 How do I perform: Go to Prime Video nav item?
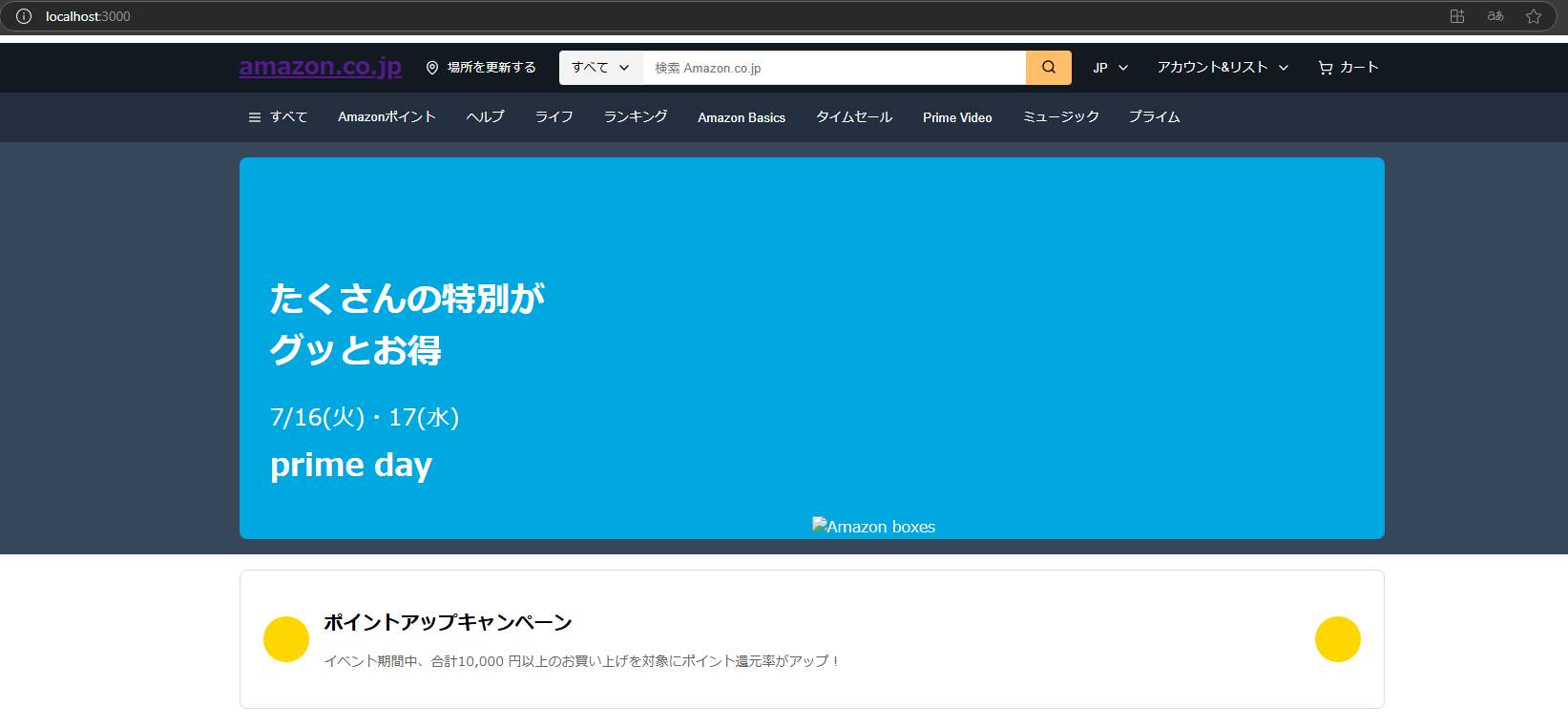pos(957,117)
